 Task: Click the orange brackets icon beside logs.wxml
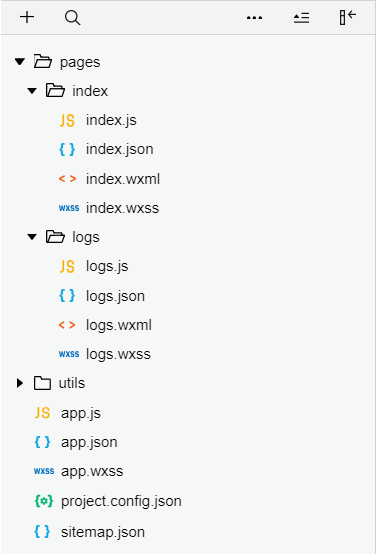click(x=67, y=325)
